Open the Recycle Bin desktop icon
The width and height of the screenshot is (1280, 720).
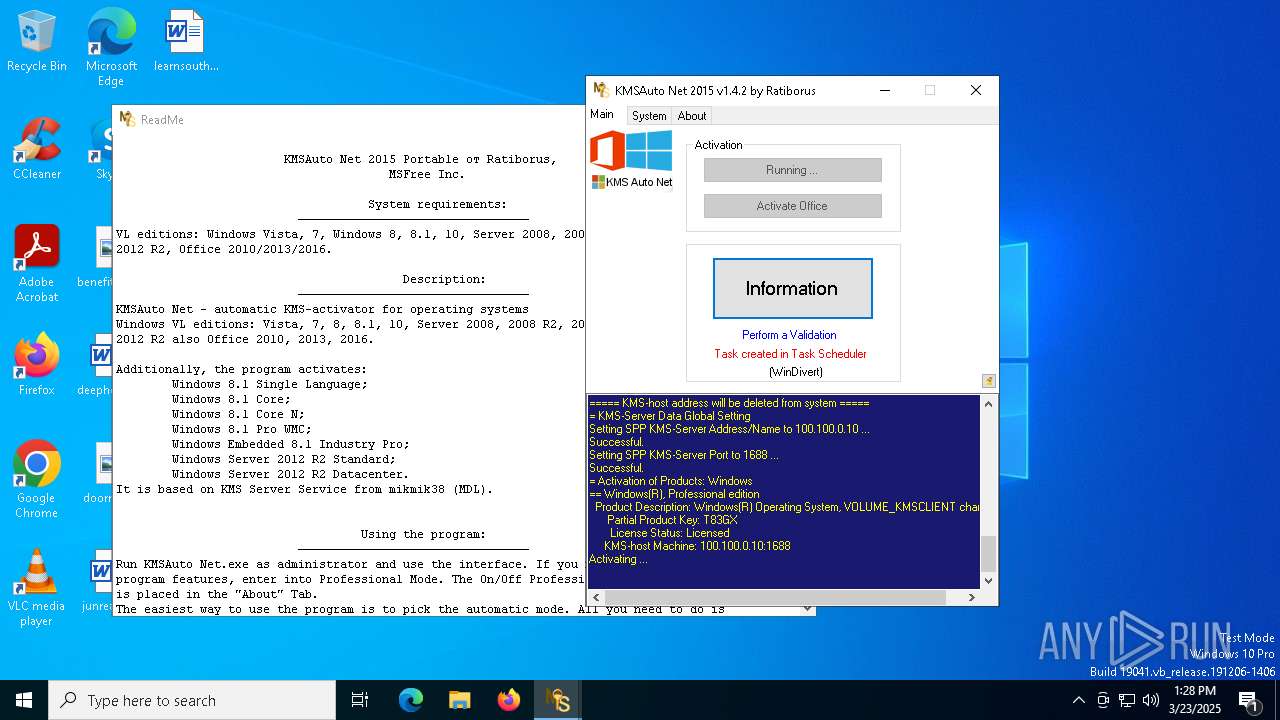pos(37,41)
